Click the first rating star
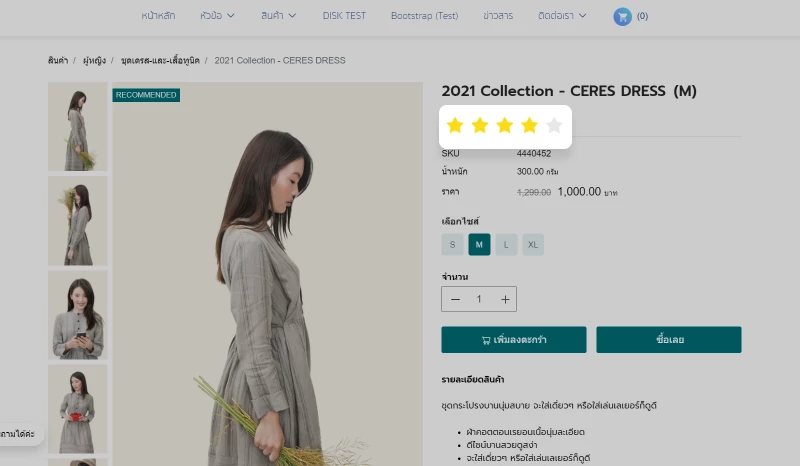This screenshot has height=466, width=800. tap(455, 125)
